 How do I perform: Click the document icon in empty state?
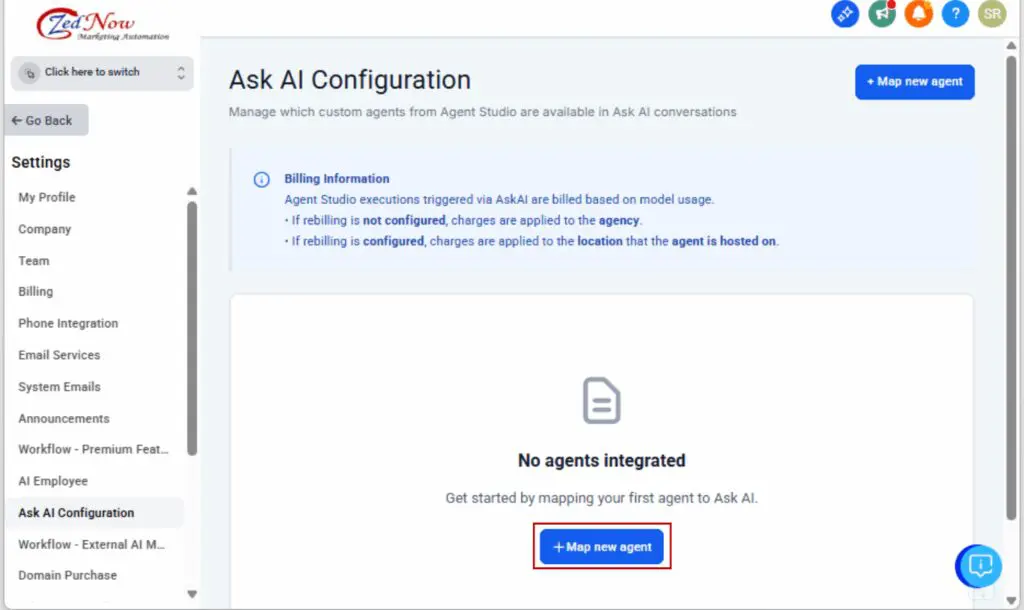tap(601, 400)
